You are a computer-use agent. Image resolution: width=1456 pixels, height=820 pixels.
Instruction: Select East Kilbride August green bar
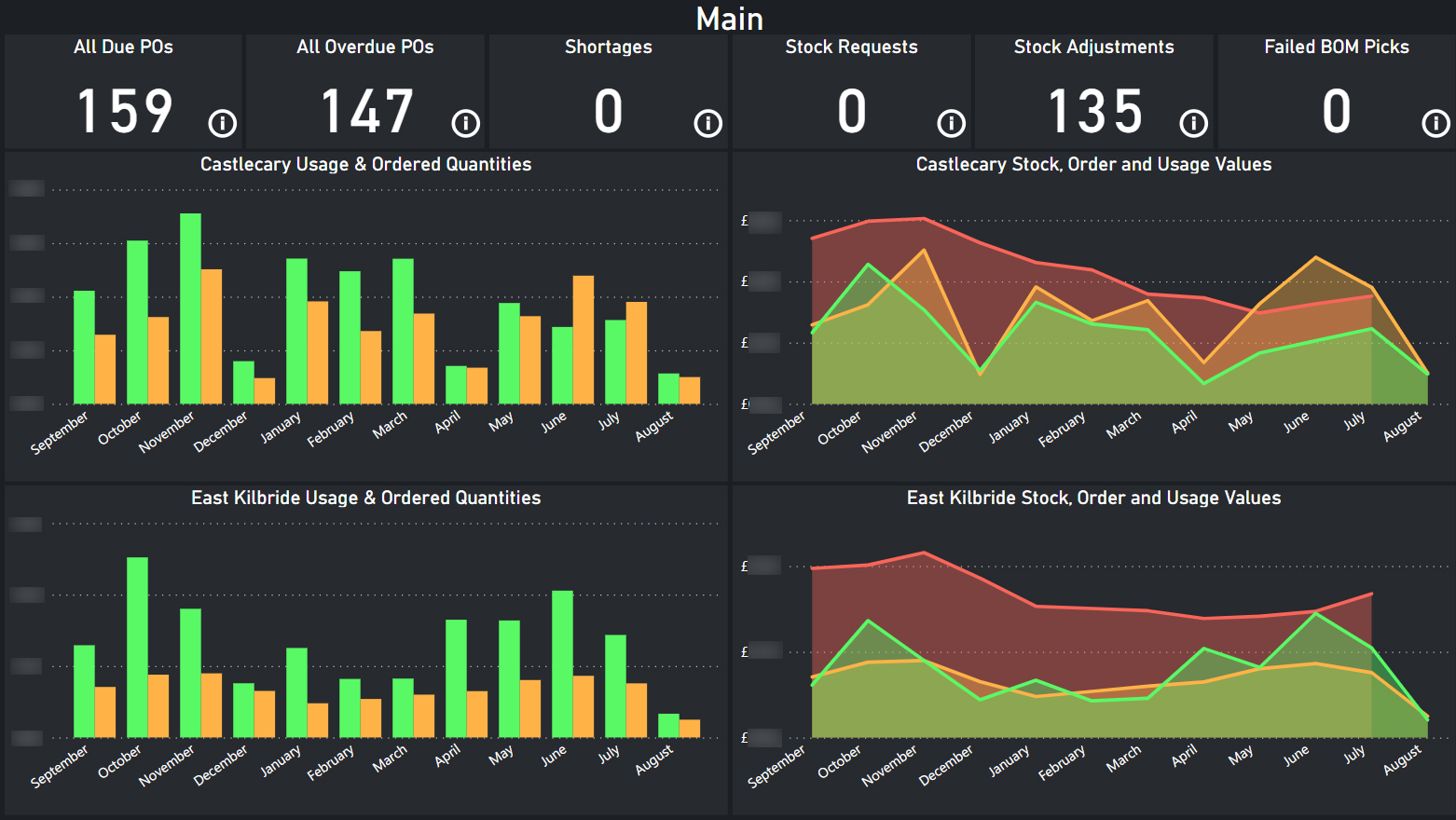coord(668,725)
